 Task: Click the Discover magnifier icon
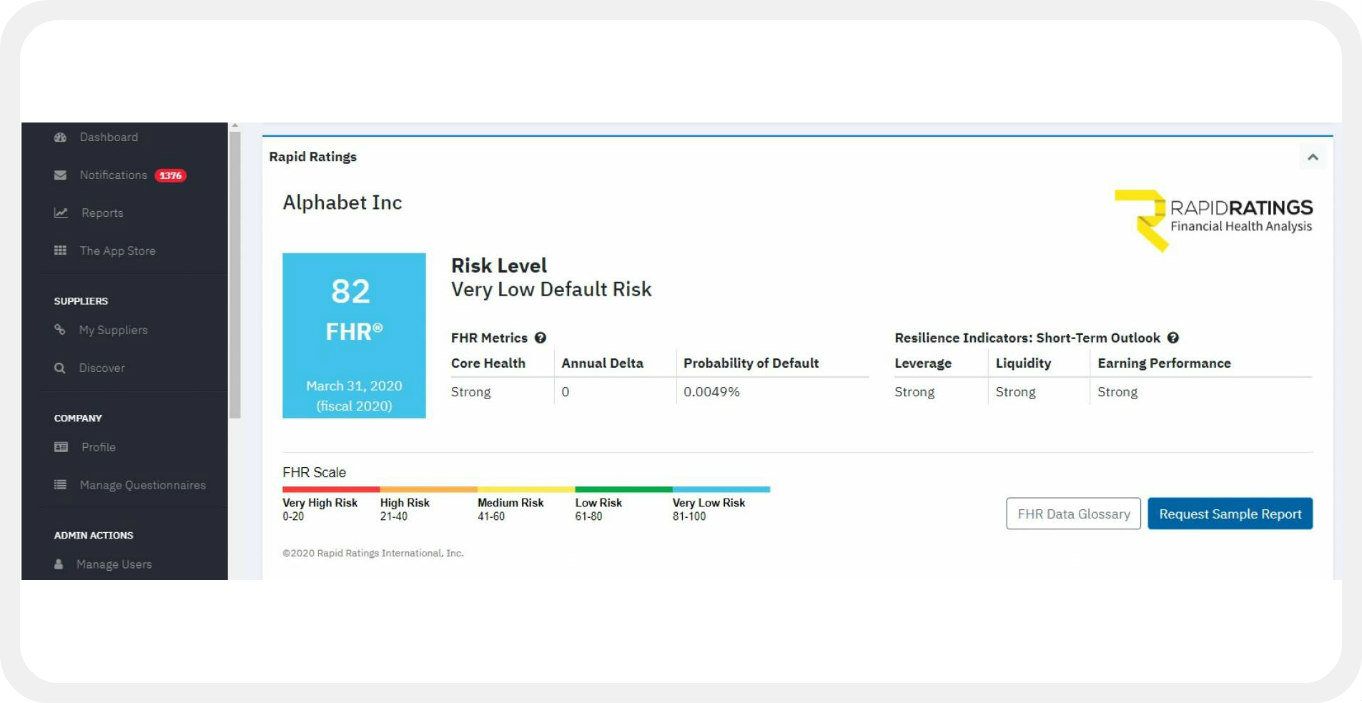(60, 368)
